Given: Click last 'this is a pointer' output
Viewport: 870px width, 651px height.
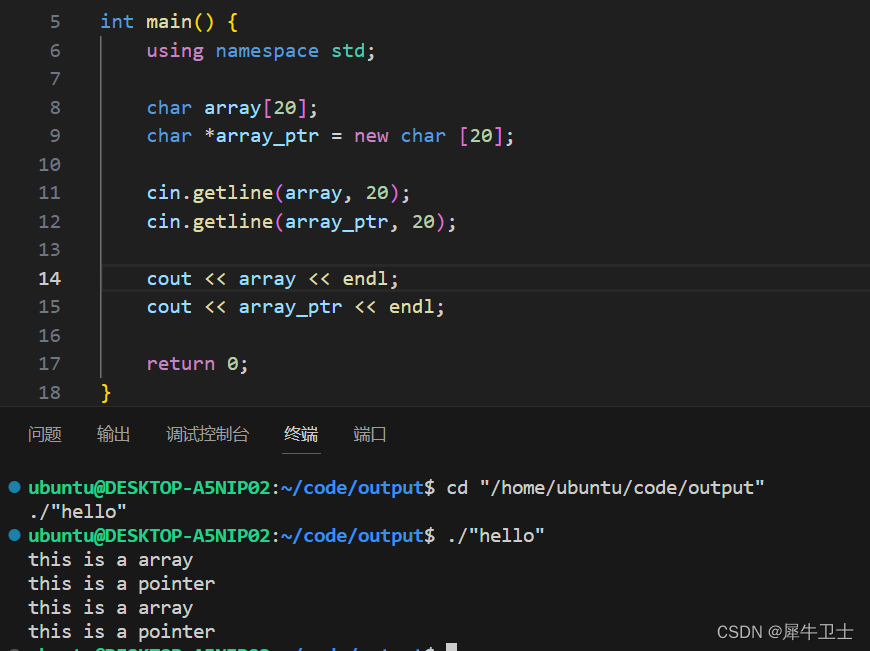Looking at the screenshot, I should [x=122, y=631].
